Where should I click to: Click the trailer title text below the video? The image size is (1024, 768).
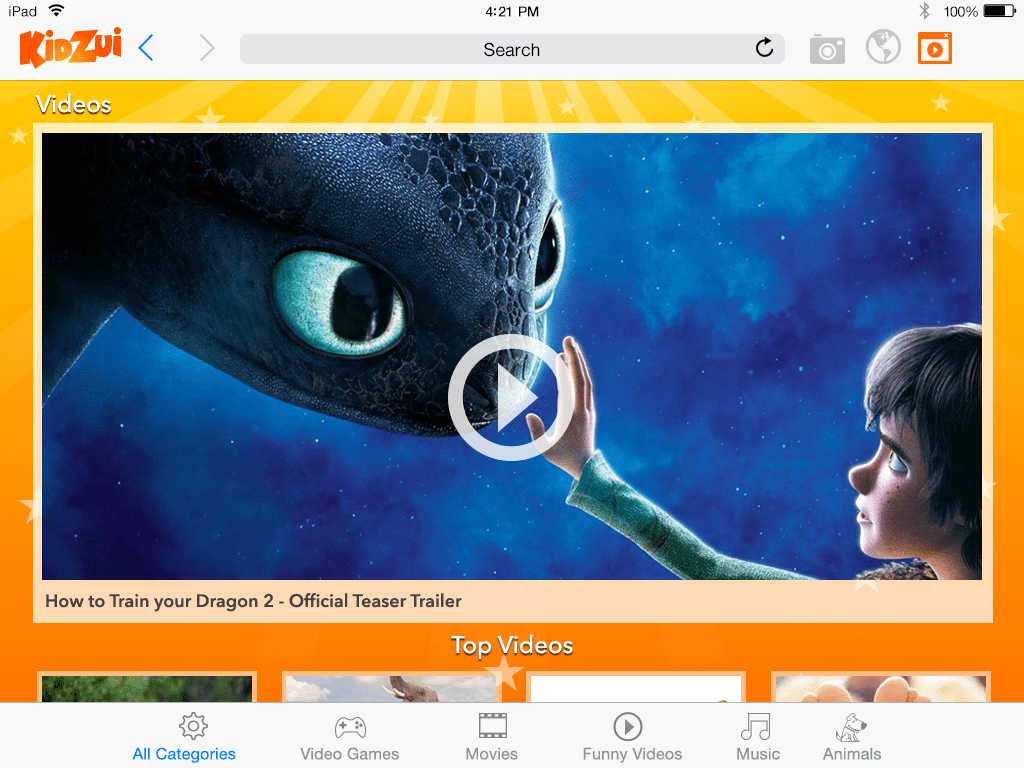252,601
